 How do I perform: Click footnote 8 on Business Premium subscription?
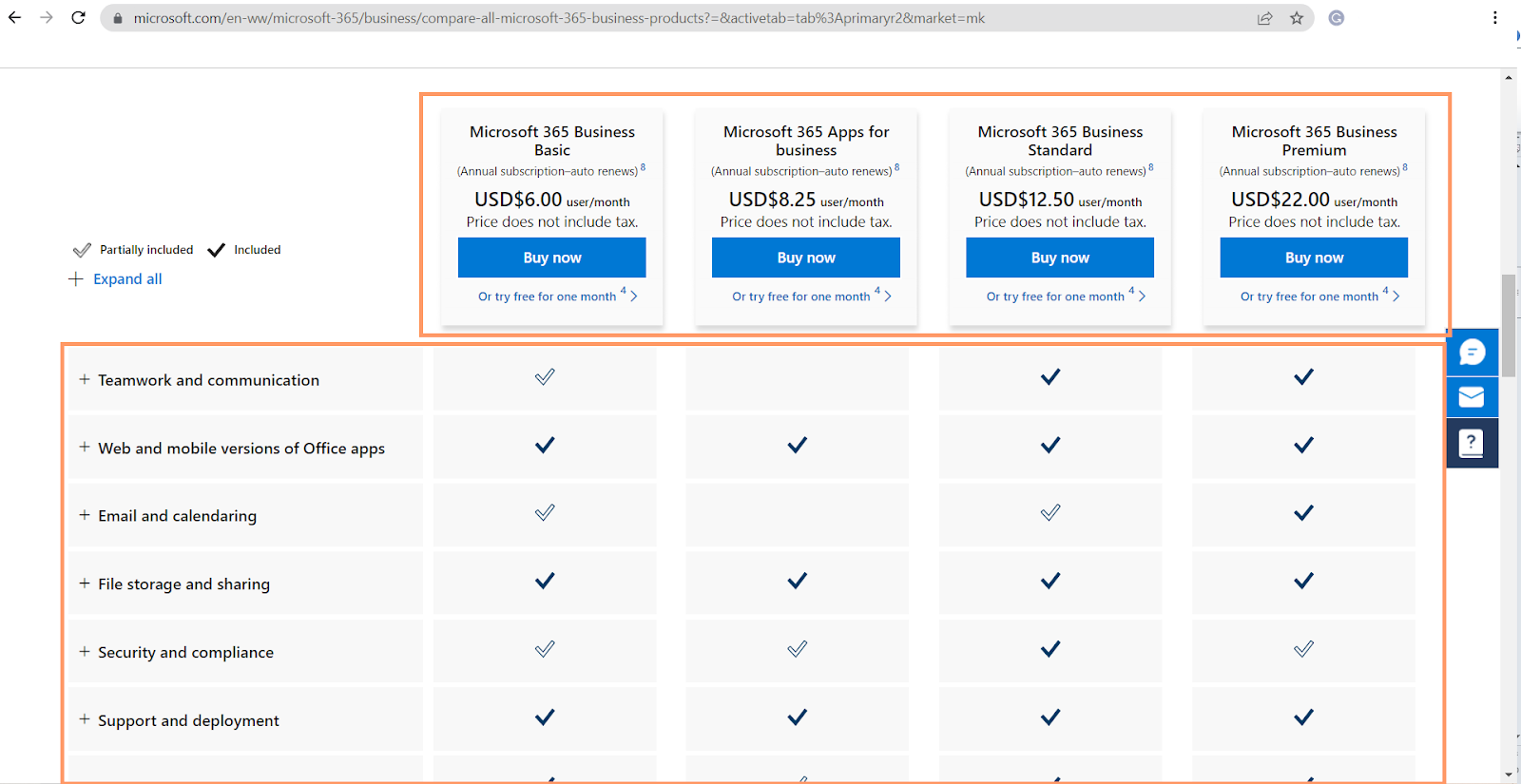click(x=1405, y=167)
